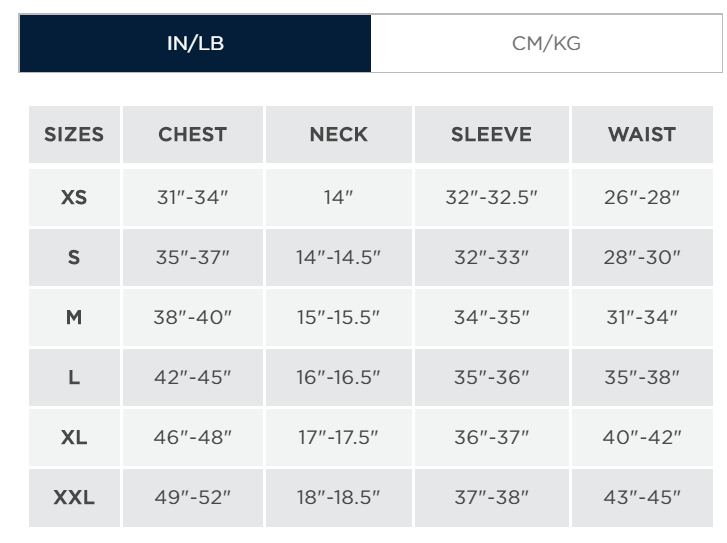This screenshot has height=543, width=727.
Task: Switch to the CM/KG unit tab
Action: (545, 44)
